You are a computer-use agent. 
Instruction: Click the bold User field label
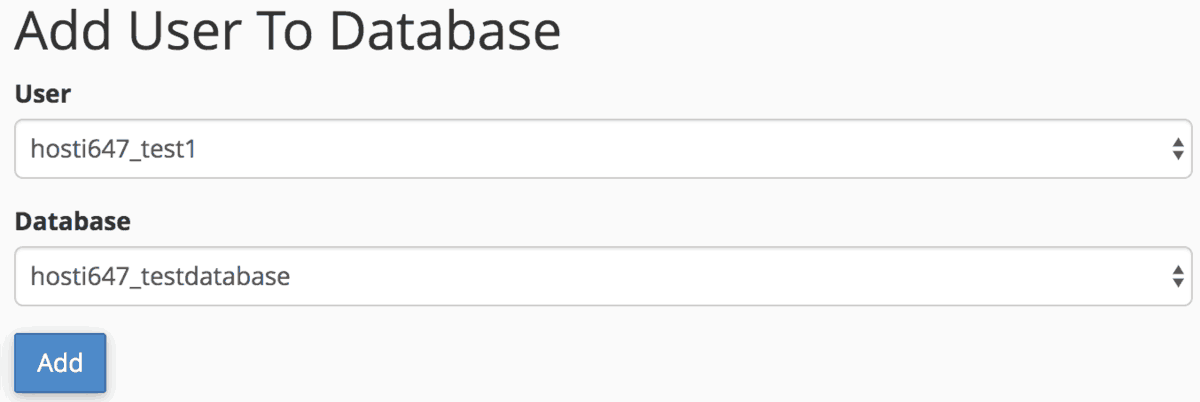click(43, 94)
